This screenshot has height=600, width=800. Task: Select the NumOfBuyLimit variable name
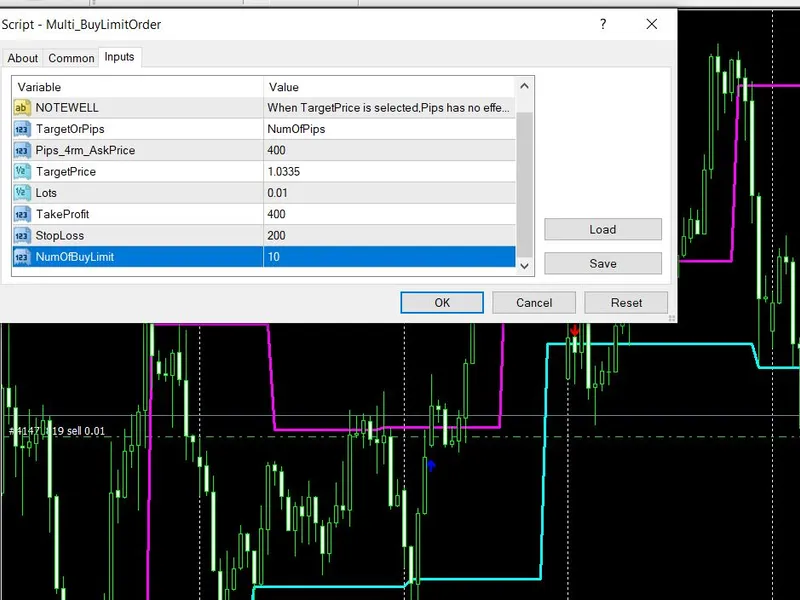[x=74, y=257]
